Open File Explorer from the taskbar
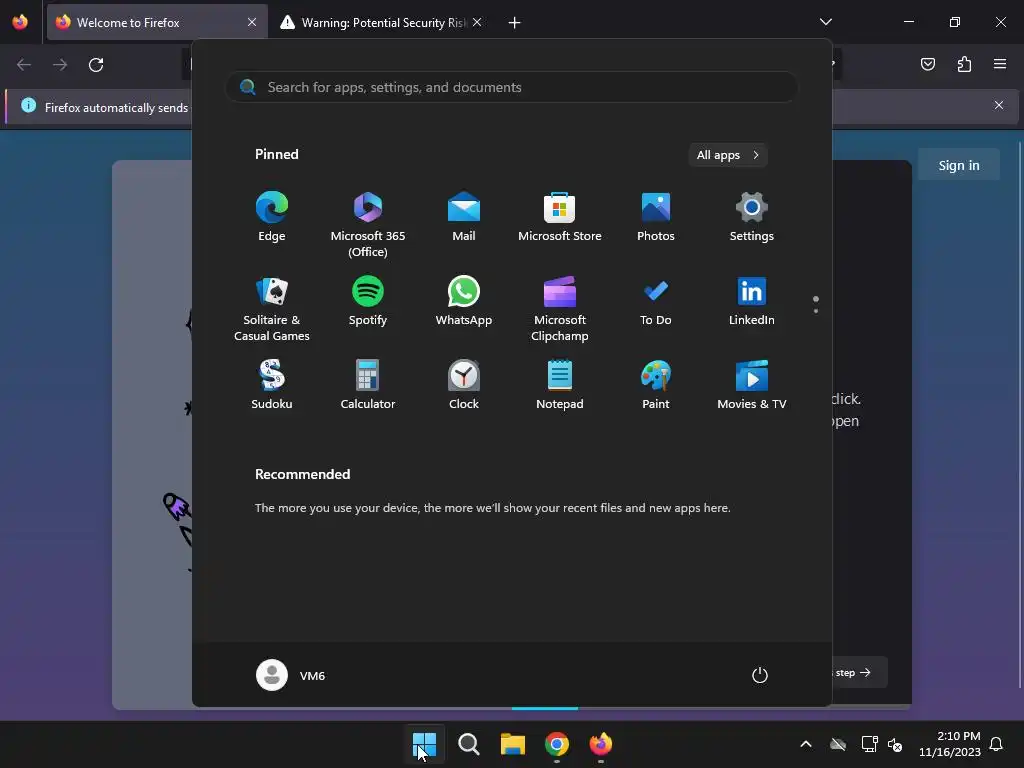 pos(513,744)
